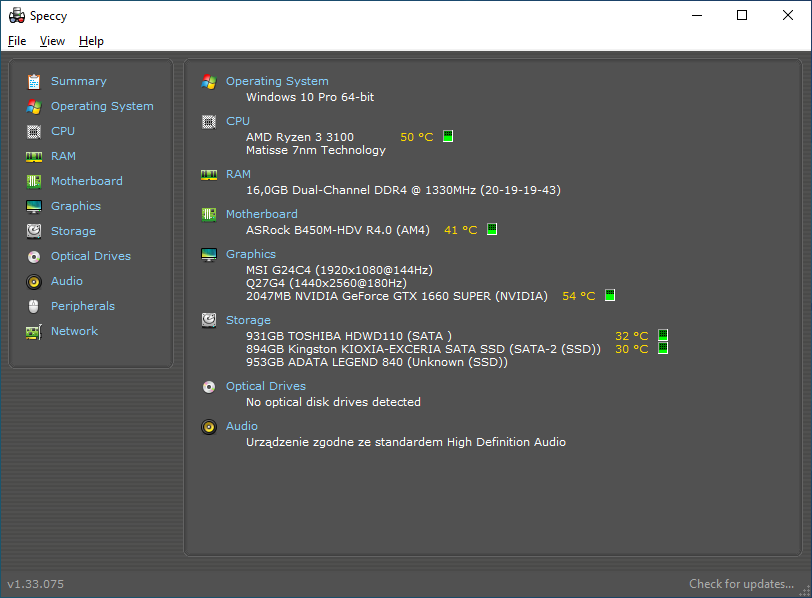The image size is (812, 598).
Task: Click the 953GB ADATA LEGEND 840 line
Action: [376, 362]
